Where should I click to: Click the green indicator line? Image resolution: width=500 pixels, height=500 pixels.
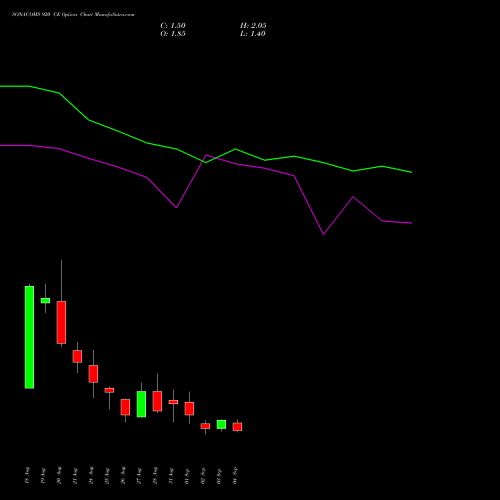coord(206,162)
